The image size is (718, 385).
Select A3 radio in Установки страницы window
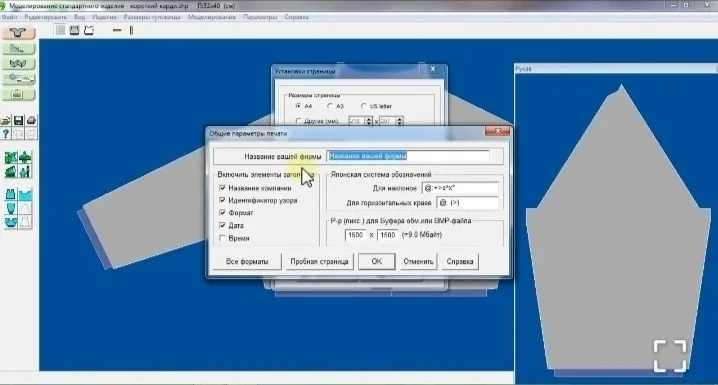330,106
